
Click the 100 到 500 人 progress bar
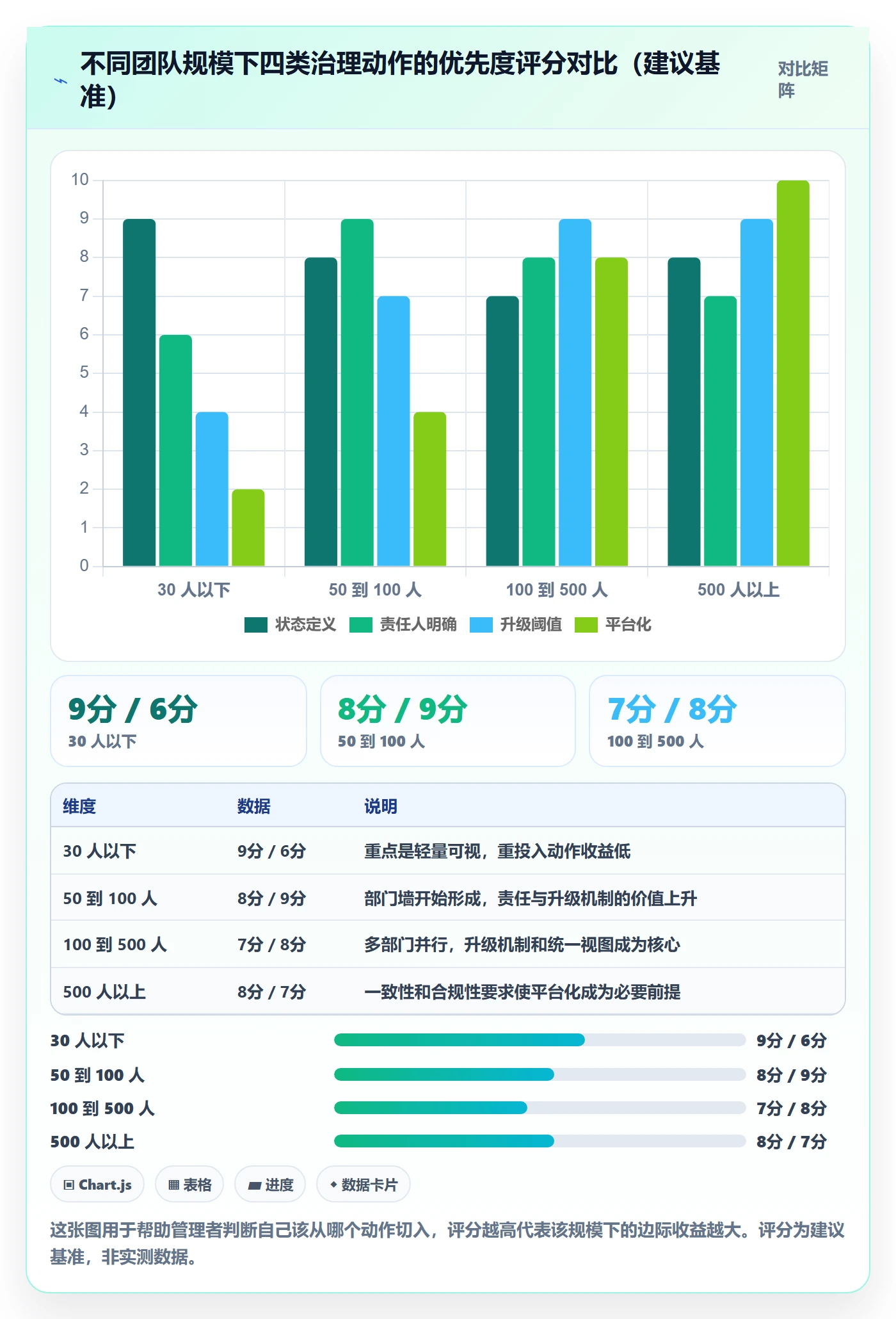540,1108
